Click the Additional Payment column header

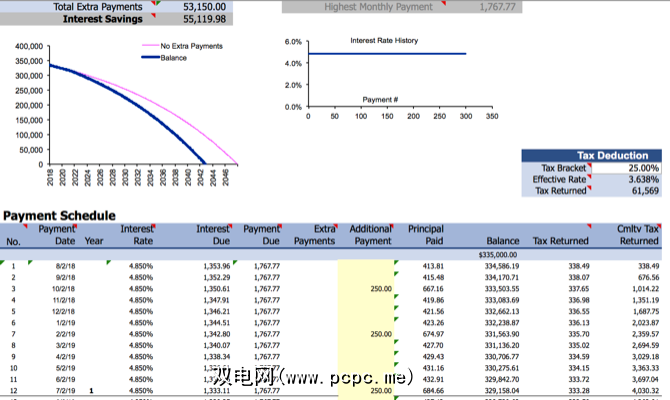(x=372, y=235)
